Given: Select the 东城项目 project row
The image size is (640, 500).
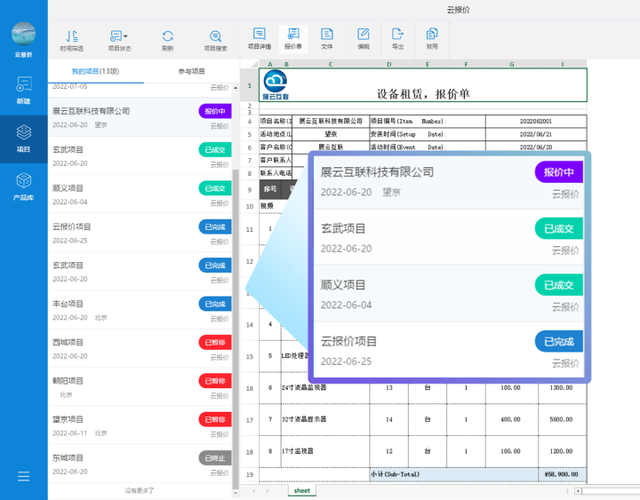Looking at the screenshot, I should [140, 464].
